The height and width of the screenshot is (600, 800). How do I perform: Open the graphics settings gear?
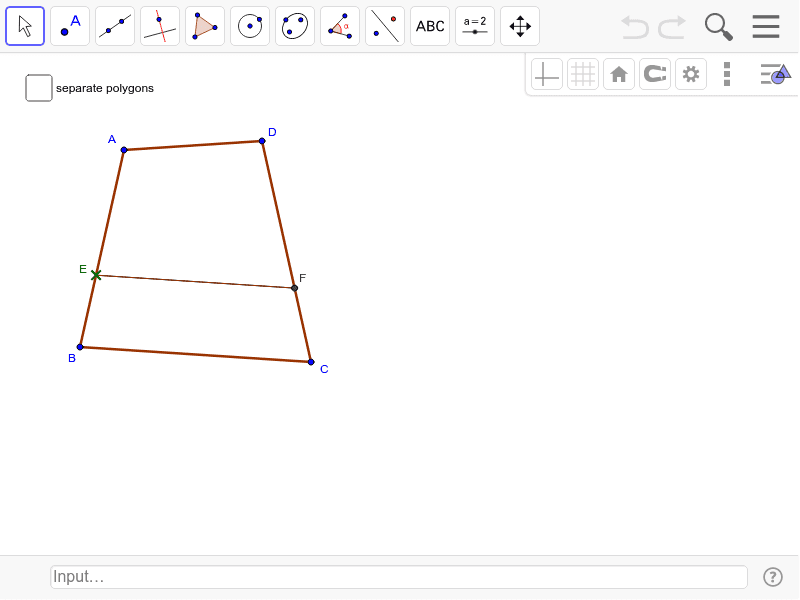pyautogui.click(x=691, y=74)
